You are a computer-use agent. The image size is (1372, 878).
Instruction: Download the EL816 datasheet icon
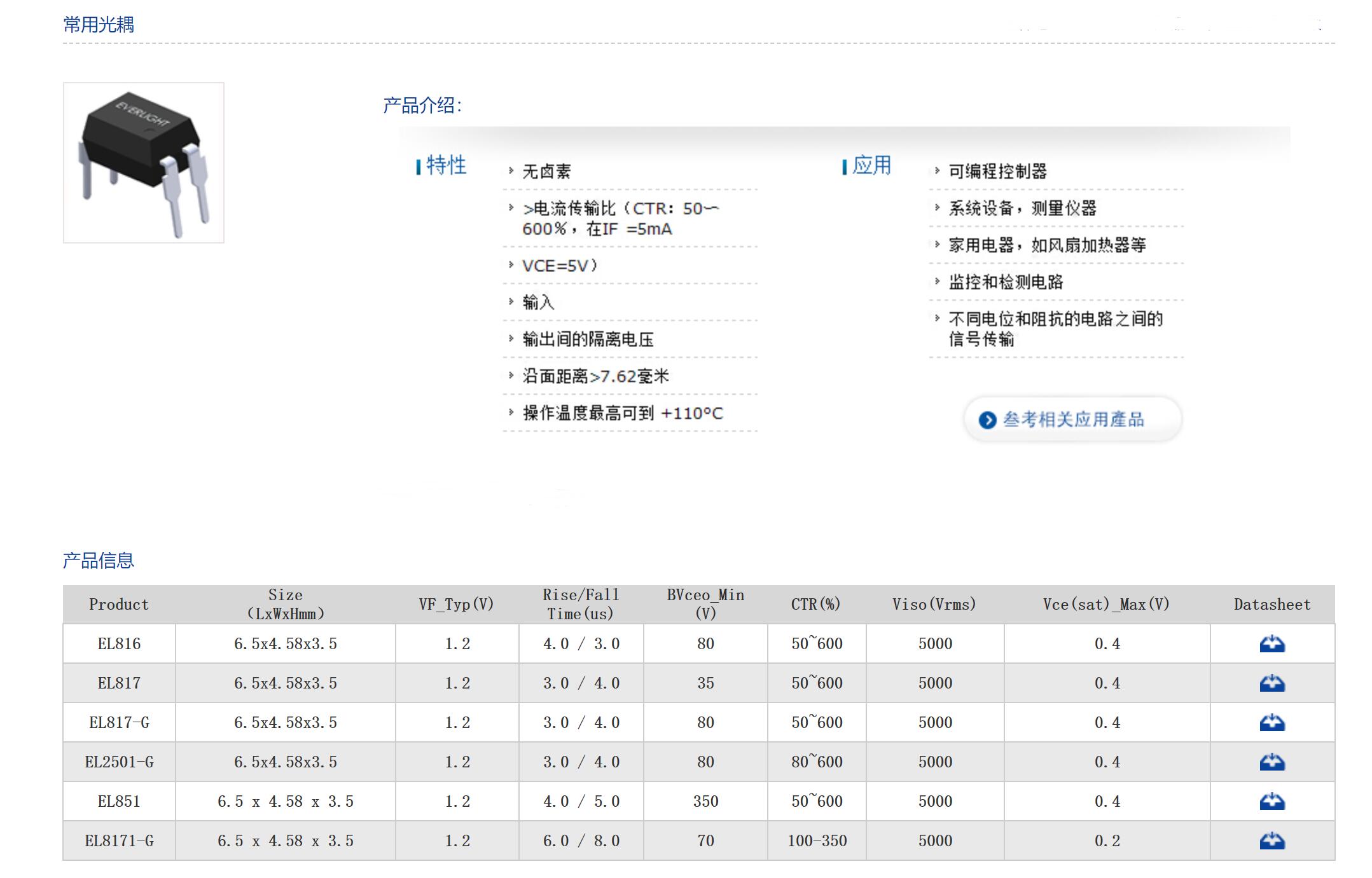point(1272,644)
